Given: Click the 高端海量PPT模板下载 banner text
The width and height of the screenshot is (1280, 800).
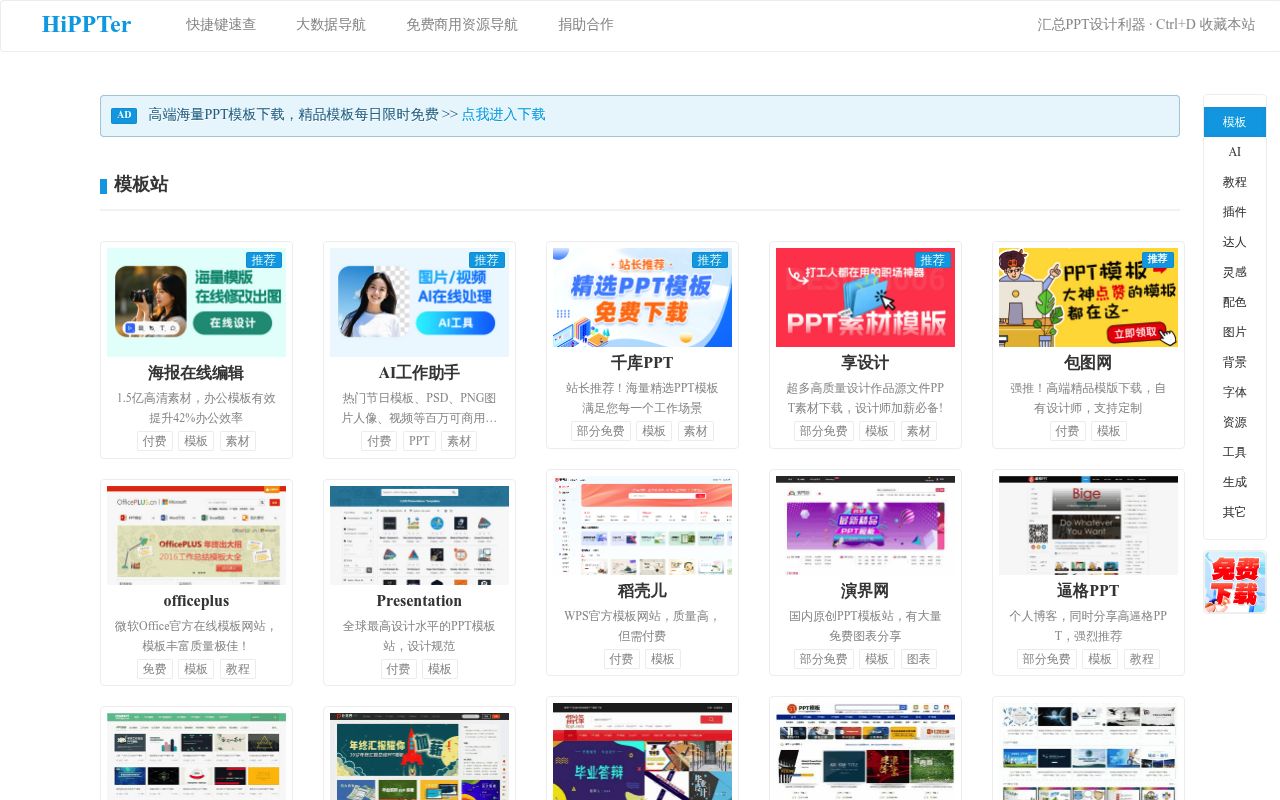Looking at the screenshot, I should [293, 115].
